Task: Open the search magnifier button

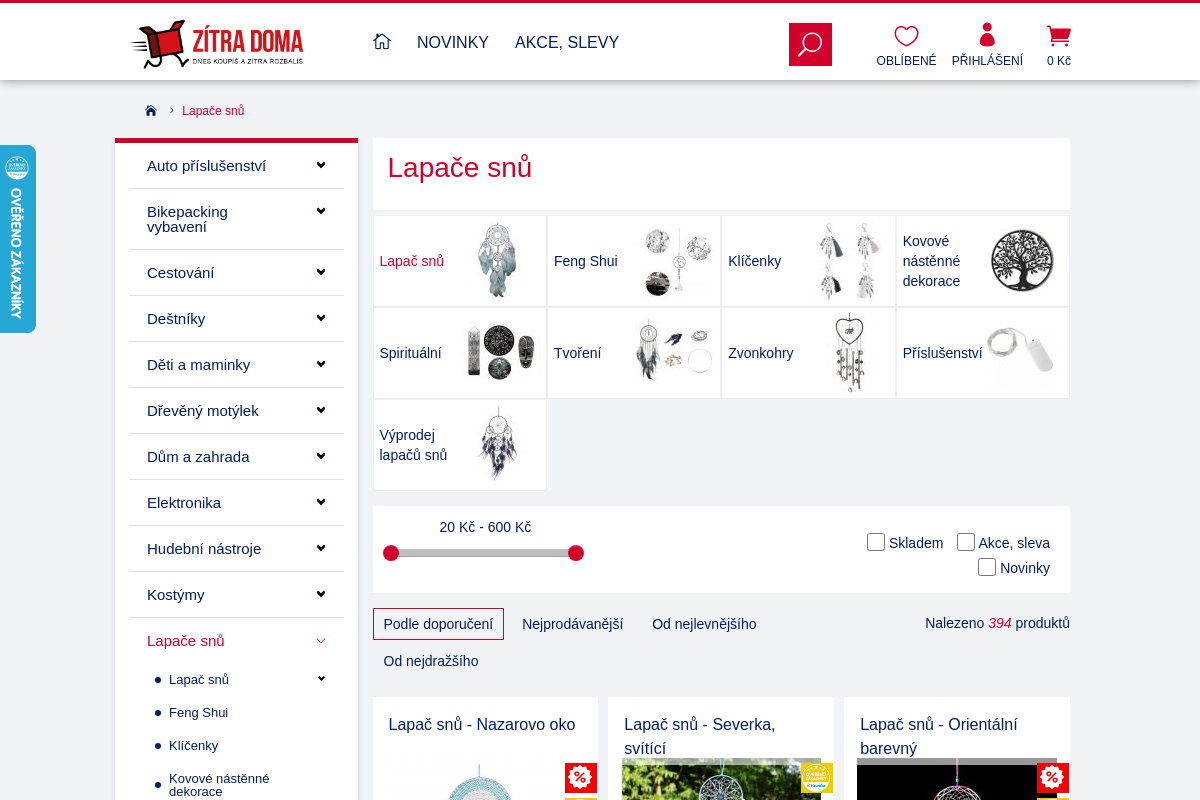Action: 810,44
